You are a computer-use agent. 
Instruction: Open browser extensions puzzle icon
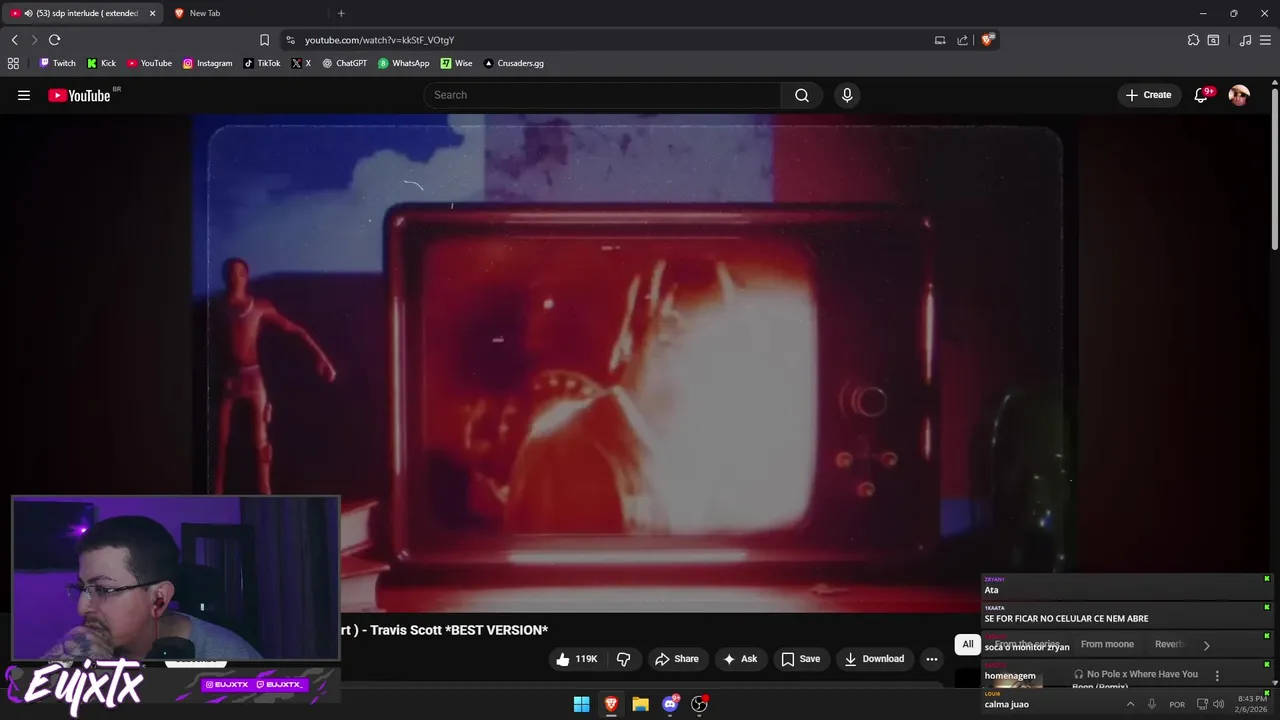pyautogui.click(x=1193, y=40)
